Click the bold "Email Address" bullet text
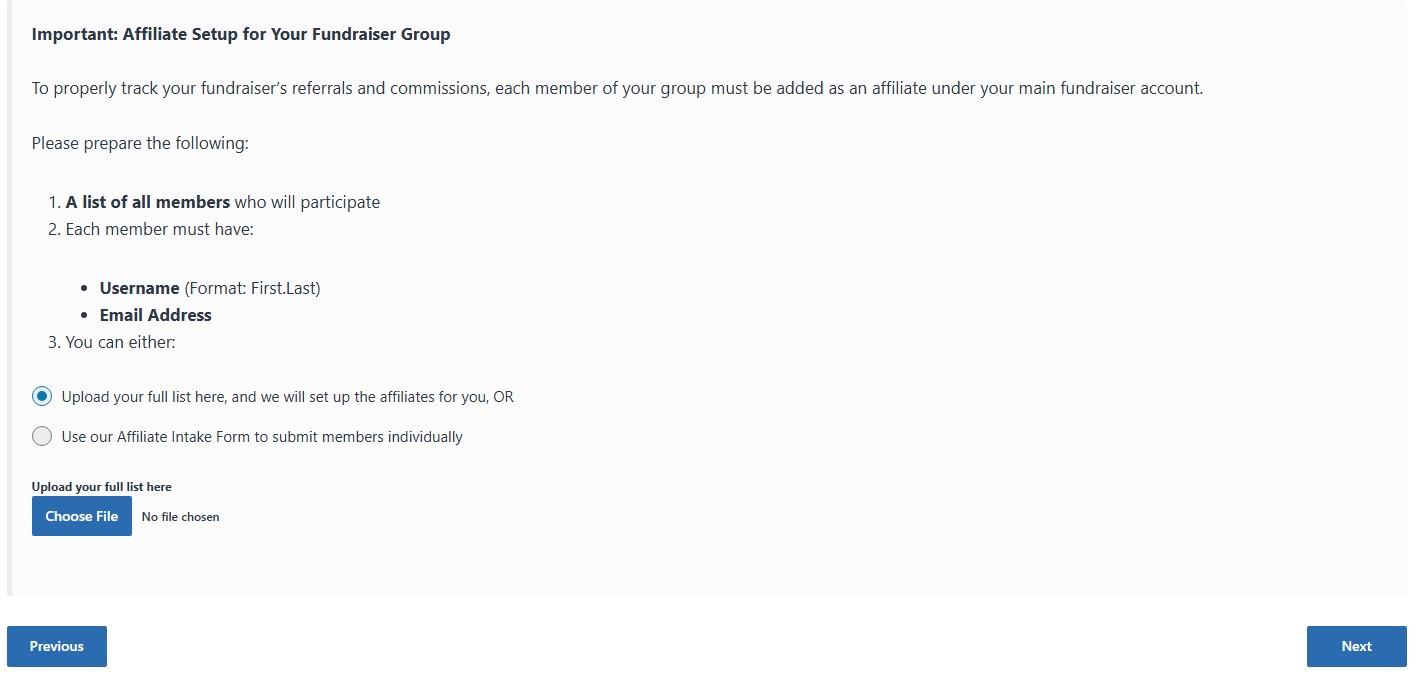This screenshot has height=678, width=1428. click(156, 315)
